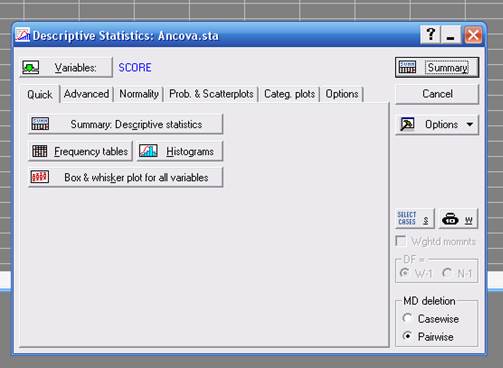Cancel the Descriptive Statistics dialog
This screenshot has width=503, height=368.
(437, 94)
